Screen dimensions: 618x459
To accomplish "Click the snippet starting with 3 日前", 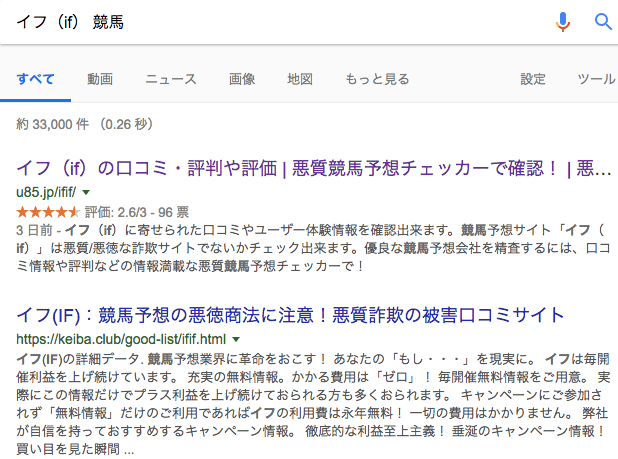I will 314,248.
